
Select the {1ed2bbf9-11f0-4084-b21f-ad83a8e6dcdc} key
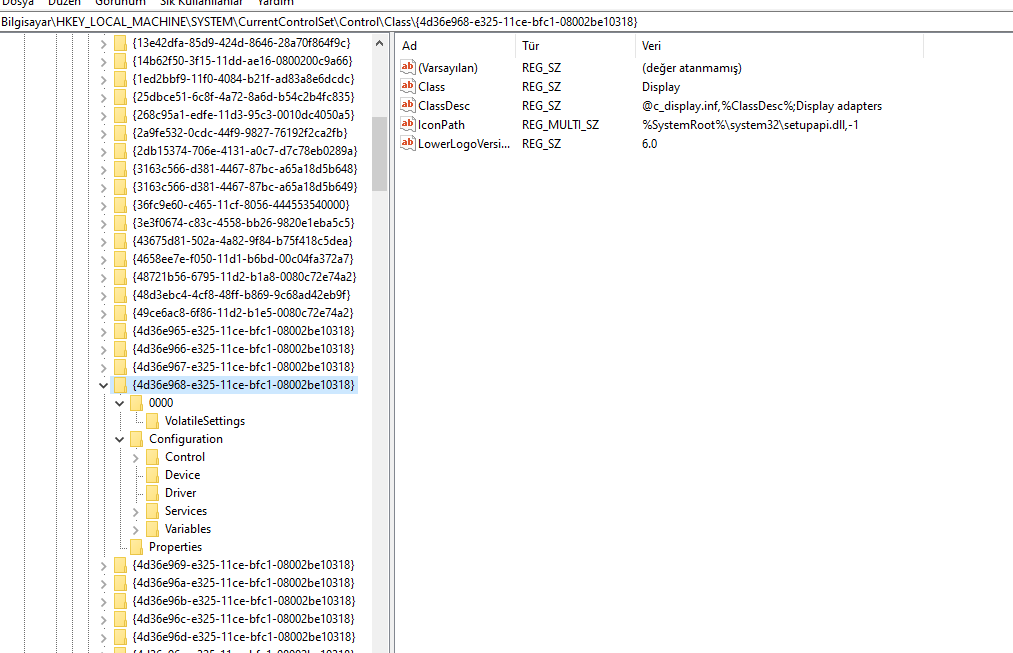click(243, 79)
